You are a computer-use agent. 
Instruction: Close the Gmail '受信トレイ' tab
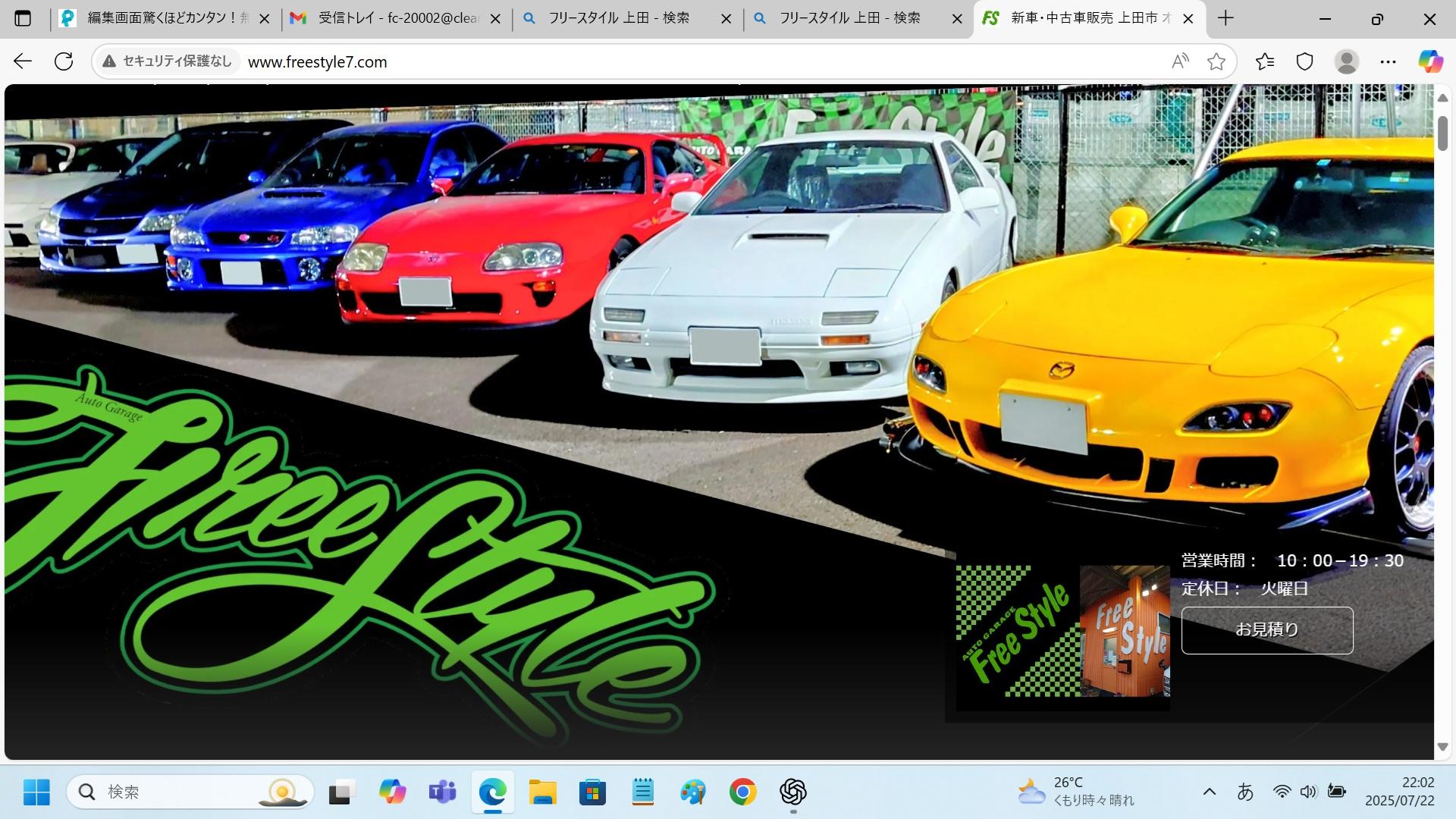(x=495, y=19)
